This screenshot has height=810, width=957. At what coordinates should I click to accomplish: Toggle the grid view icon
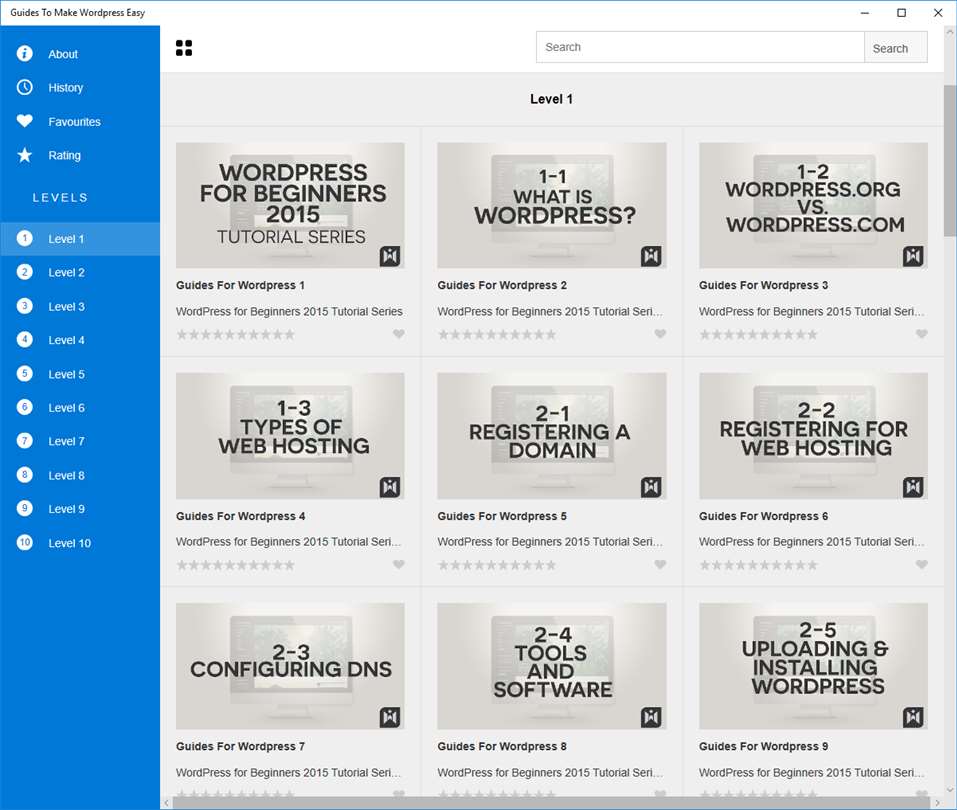(184, 48)
